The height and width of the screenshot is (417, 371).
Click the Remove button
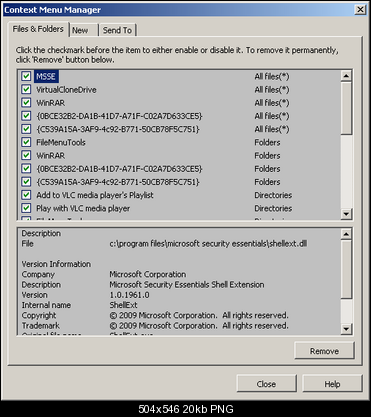(324, 351)
